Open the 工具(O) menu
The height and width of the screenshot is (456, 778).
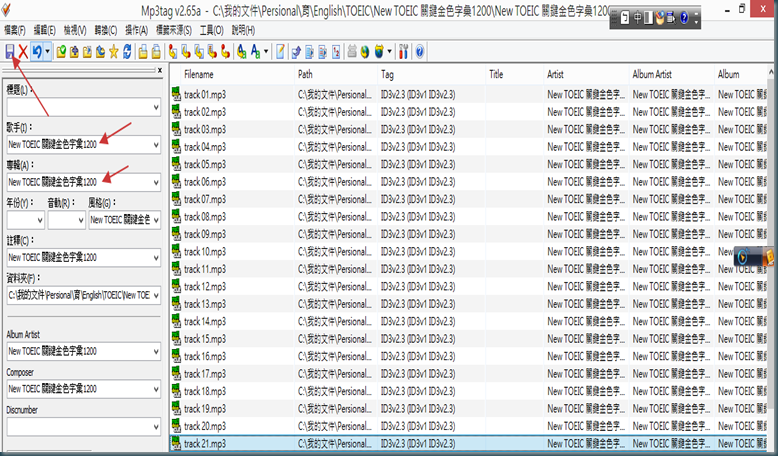(212, 30)
